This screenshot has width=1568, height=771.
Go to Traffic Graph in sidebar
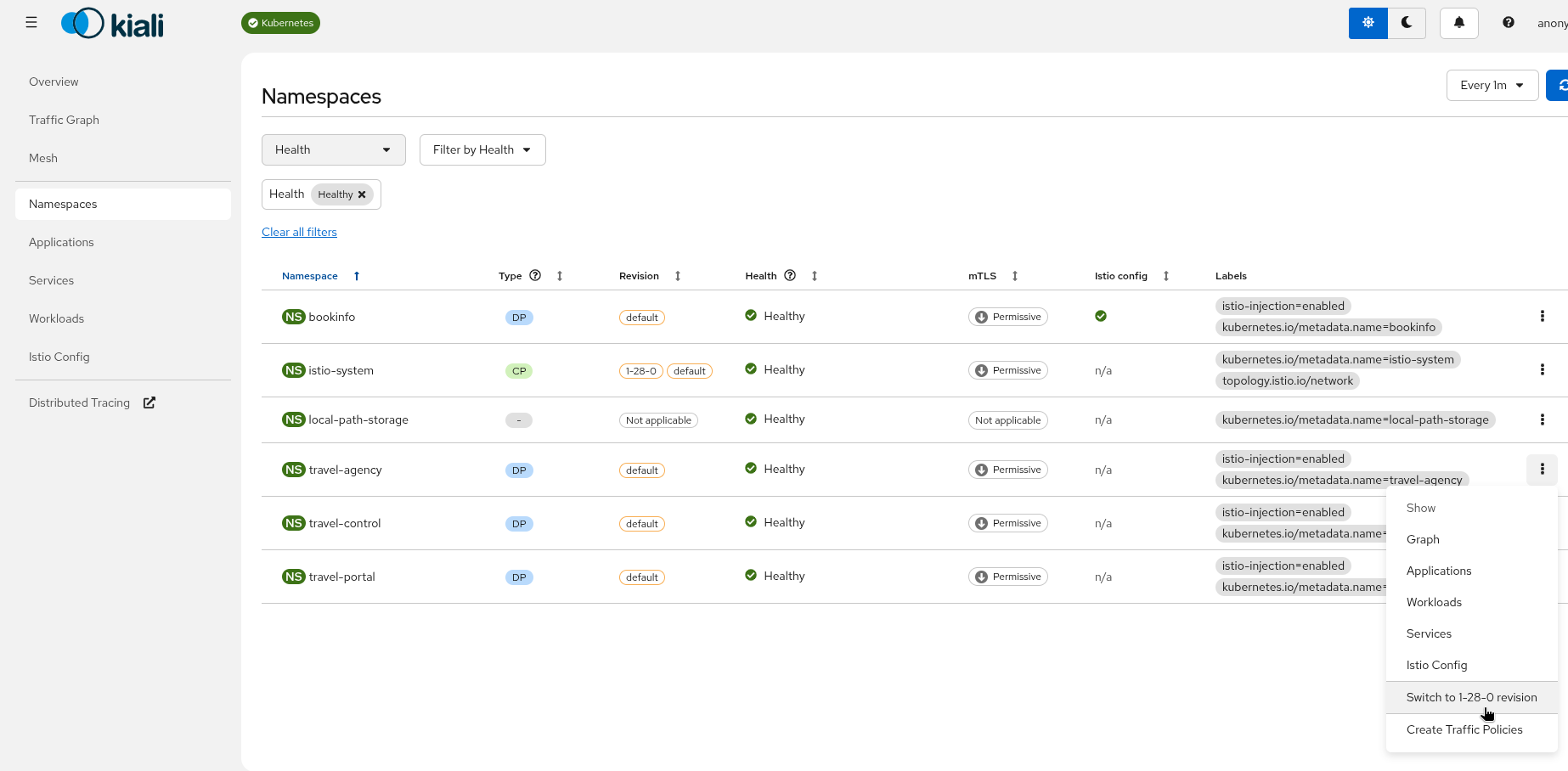(x=64, y=120)
